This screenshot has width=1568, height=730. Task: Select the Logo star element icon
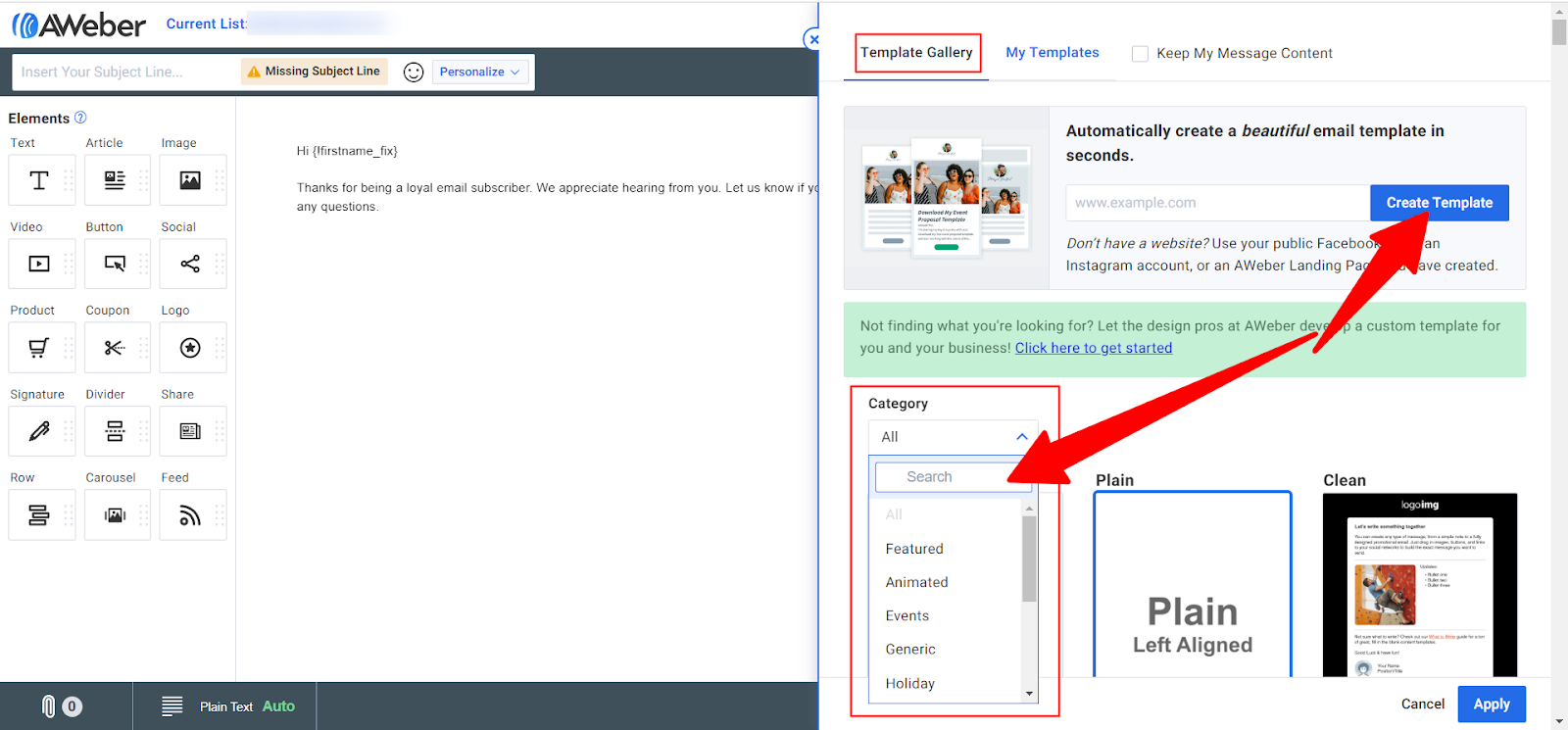click(190, 348)
